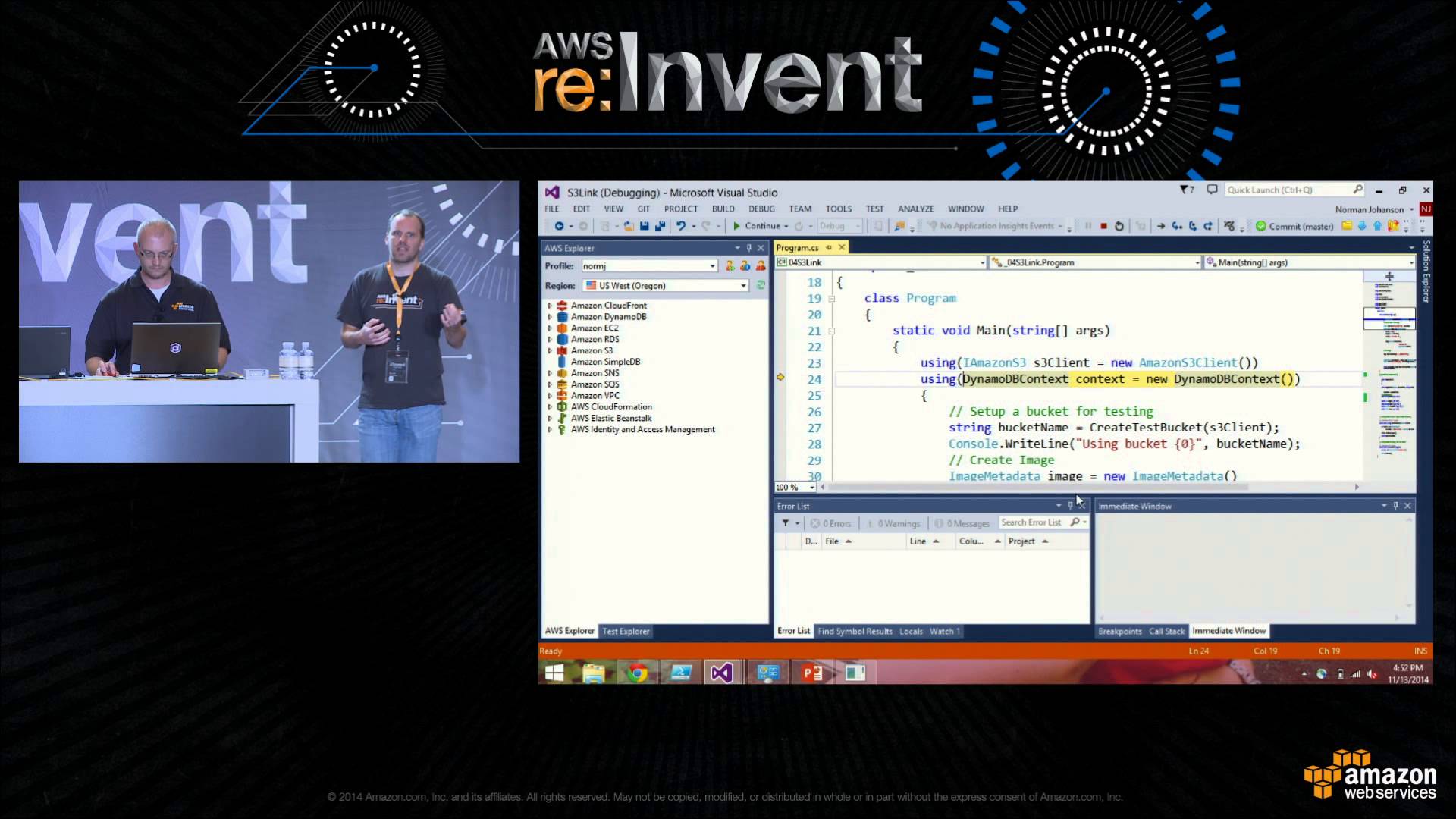1456x819 pixels.
Task: Click the Search Error List field
Action: coord(1043,522)
